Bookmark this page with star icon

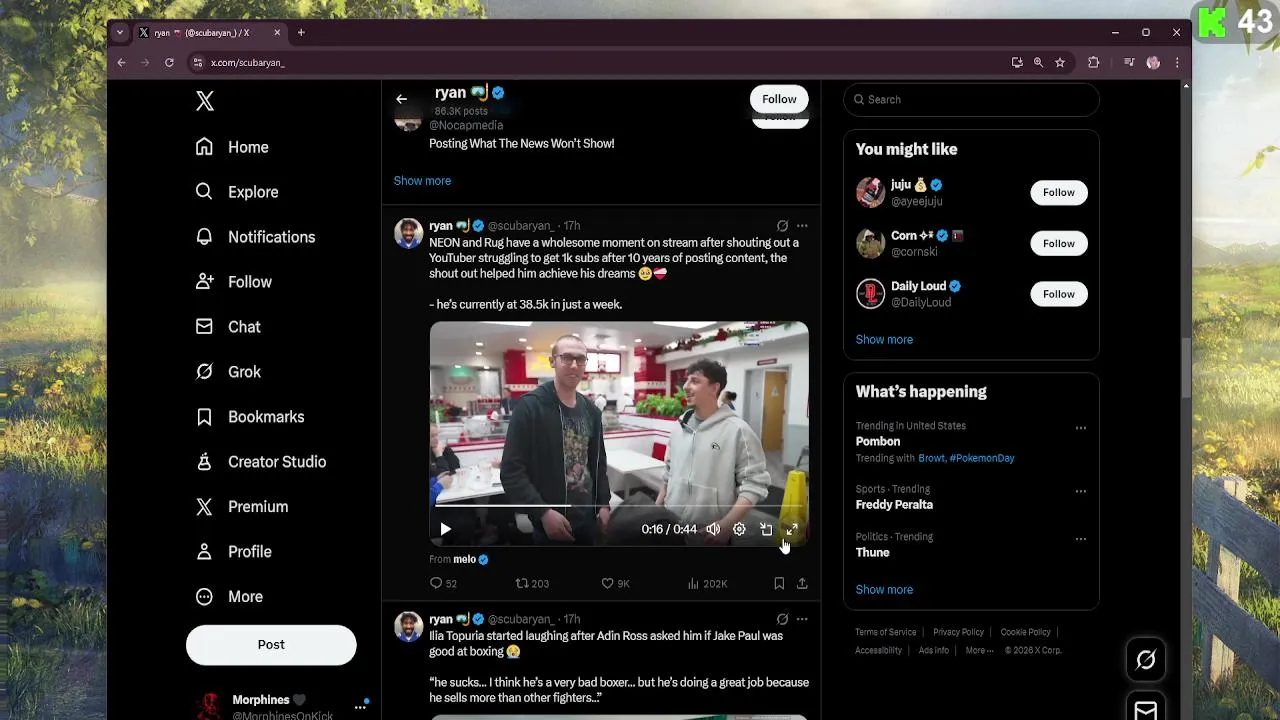pyautogui.click(x=1060, y=63)
